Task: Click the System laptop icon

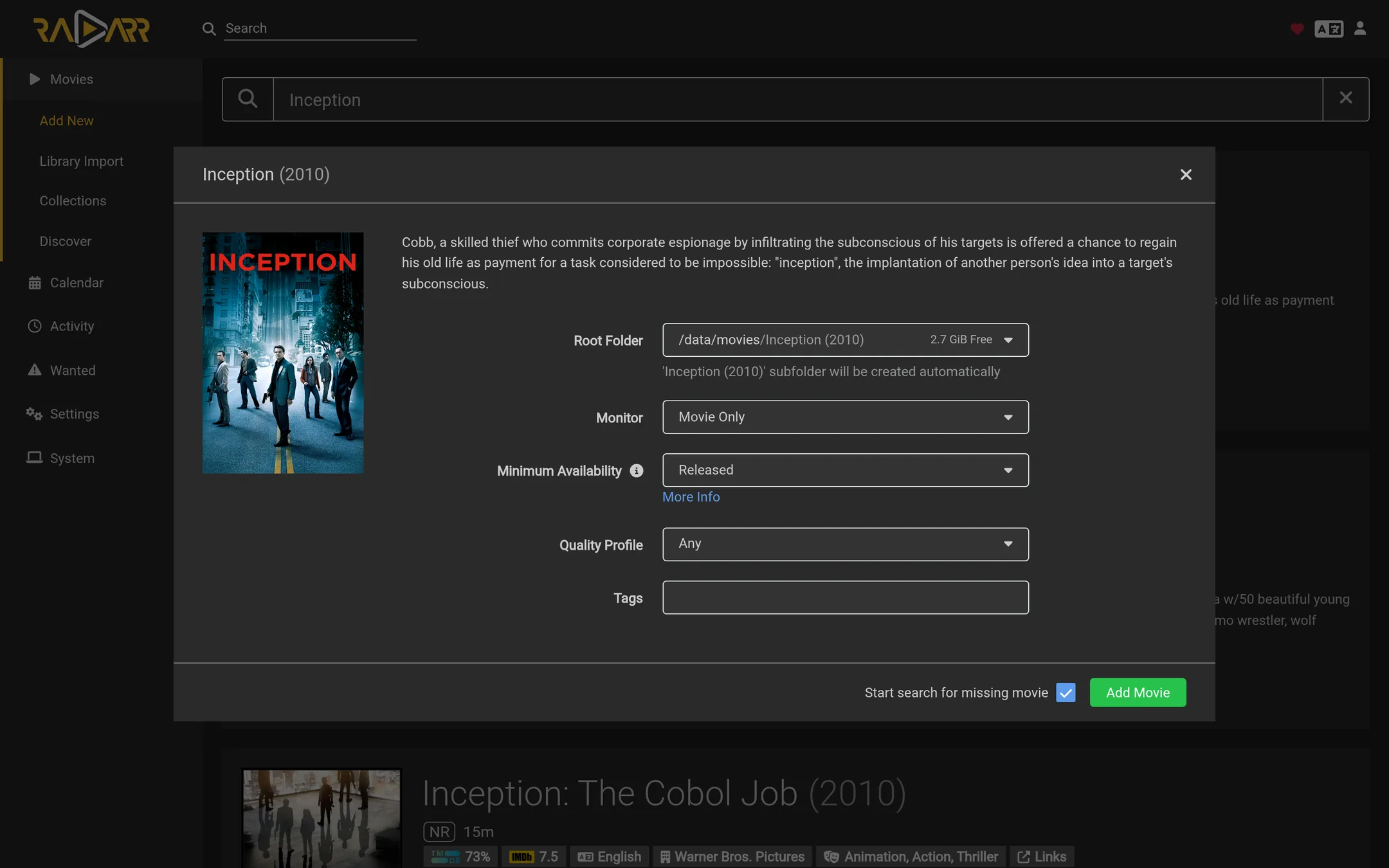Action: click(34, 458)
